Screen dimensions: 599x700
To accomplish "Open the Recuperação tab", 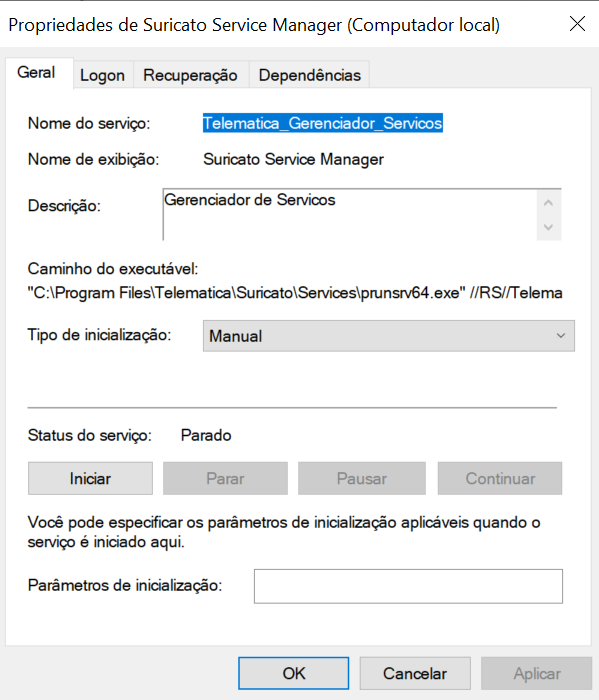I will point(191,75).
